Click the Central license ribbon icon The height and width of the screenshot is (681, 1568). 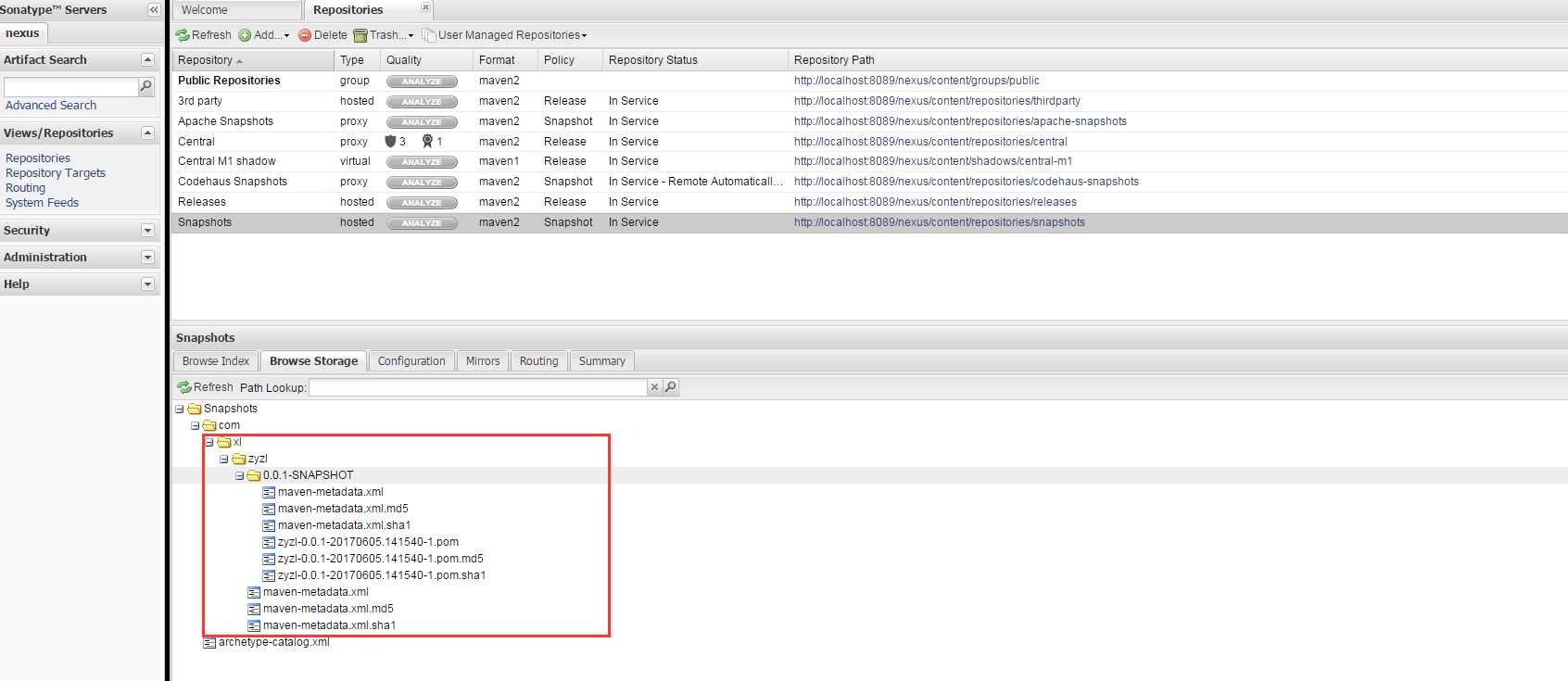point(427,142)
